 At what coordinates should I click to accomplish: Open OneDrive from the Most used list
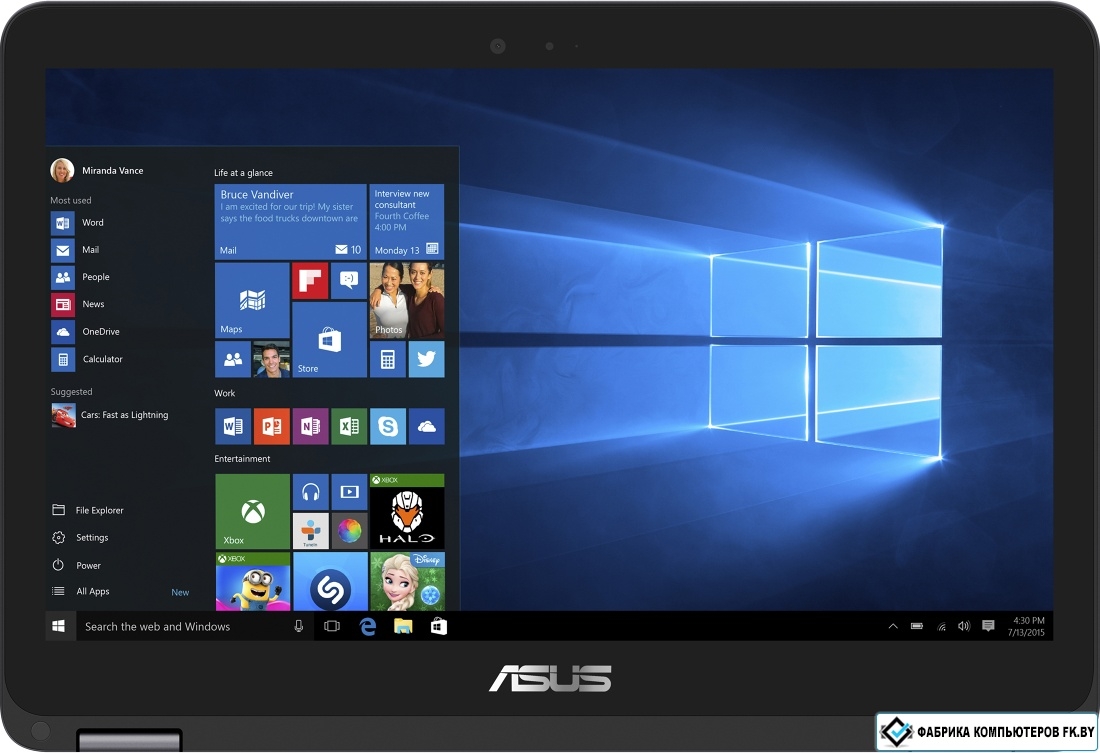click(x=85, y=332)
